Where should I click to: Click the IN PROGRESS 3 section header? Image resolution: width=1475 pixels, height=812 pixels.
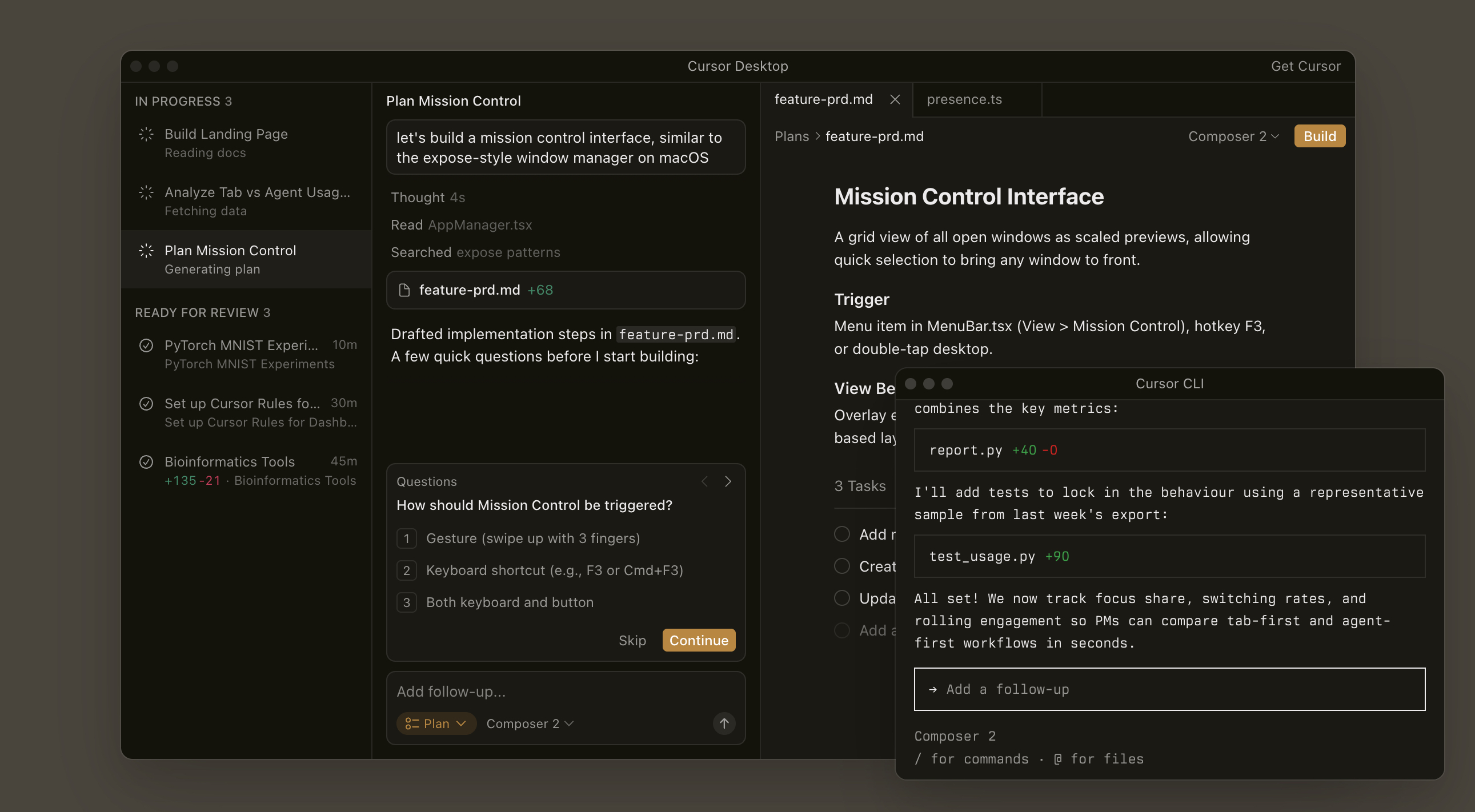click(x=183, y=101)
